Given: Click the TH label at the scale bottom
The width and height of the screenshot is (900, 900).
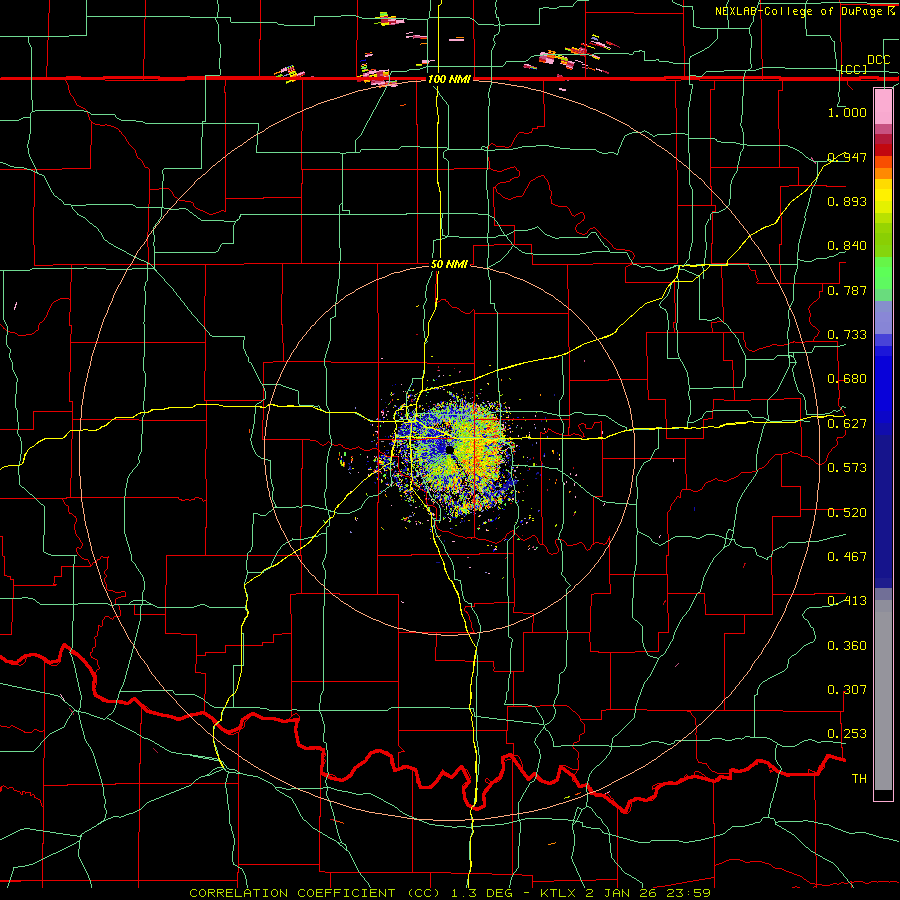Looking at the screenshot, I should (x=859, y=779).
